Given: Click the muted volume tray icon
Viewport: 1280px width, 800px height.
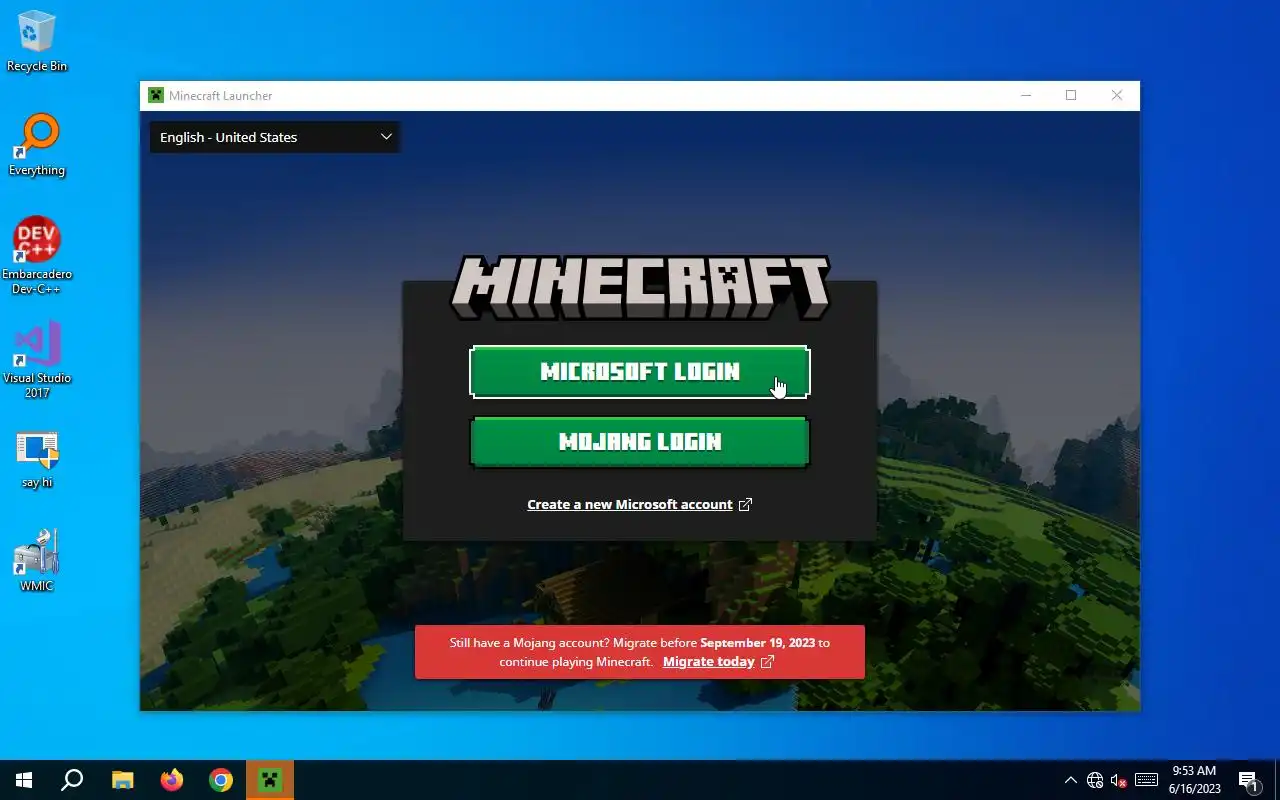Looking at the screenshot, I should point(1119,780).
